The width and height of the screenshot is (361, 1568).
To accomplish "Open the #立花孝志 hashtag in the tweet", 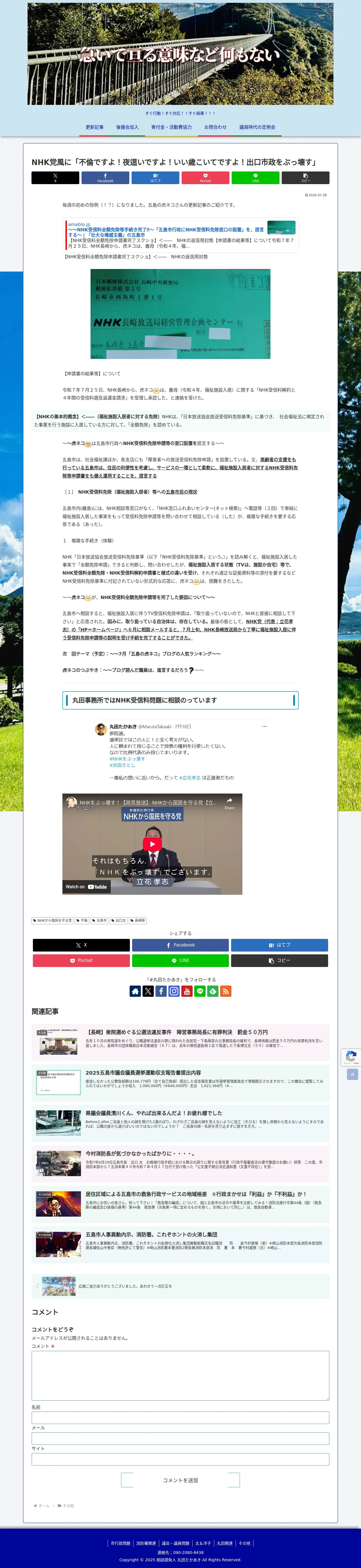I will point(191,777).
